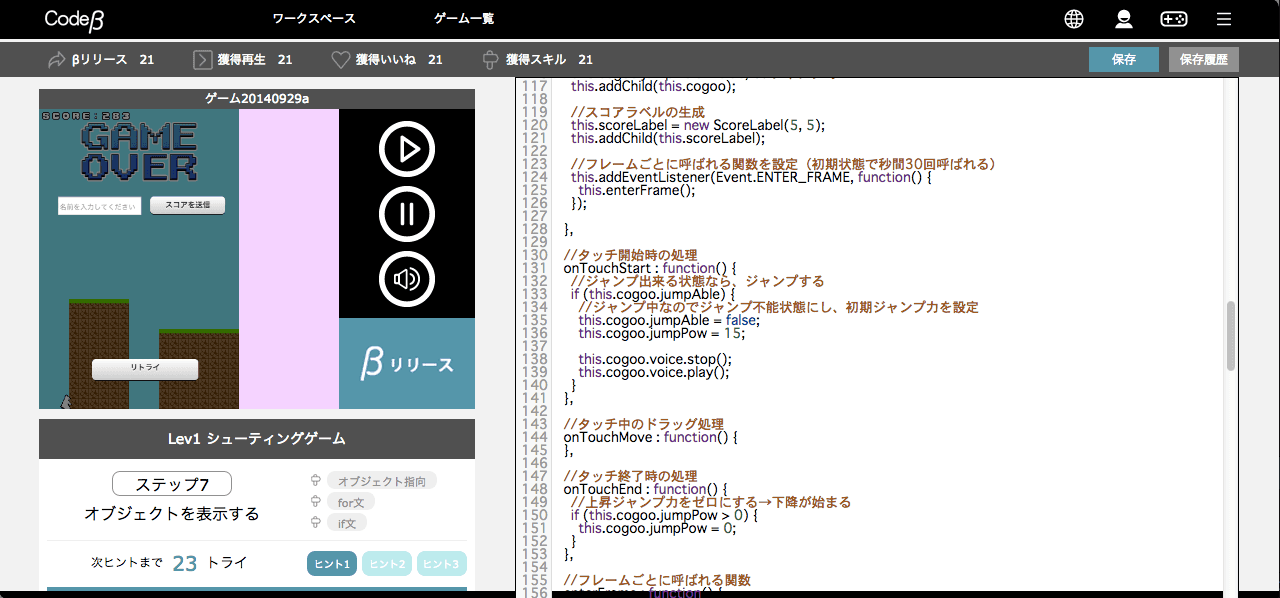The height and width of the screenshot is (598, 1280).
Task: Toggle the game sound speaker icon
Action: [x=407, y=279]
